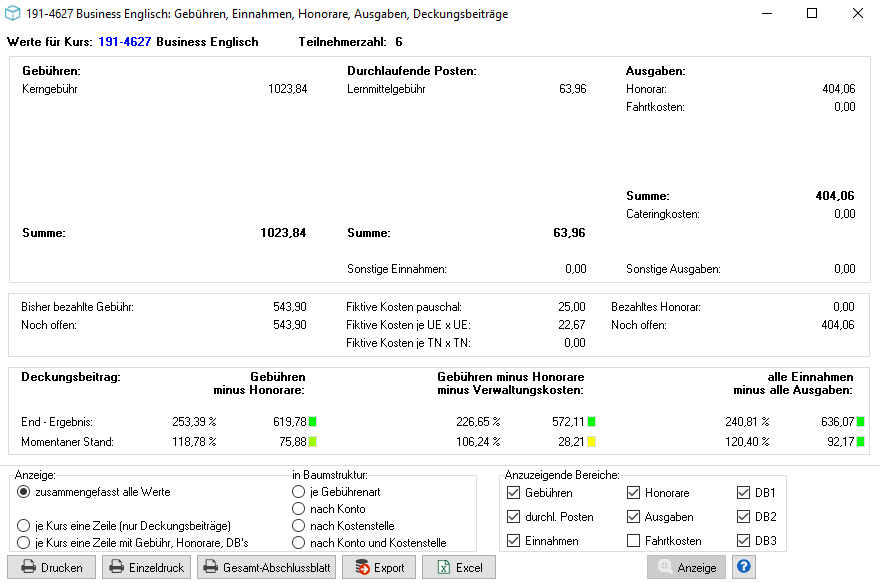880x583 pixels.
Task: Click green indicator beside 619,78
Action: [313, 421]
